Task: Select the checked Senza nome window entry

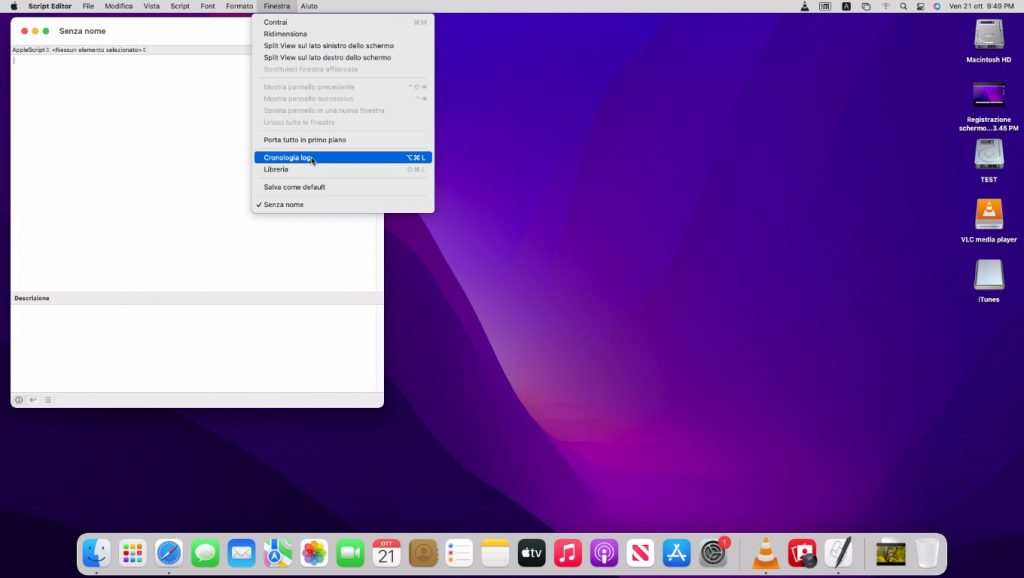Action: (284, 204)
